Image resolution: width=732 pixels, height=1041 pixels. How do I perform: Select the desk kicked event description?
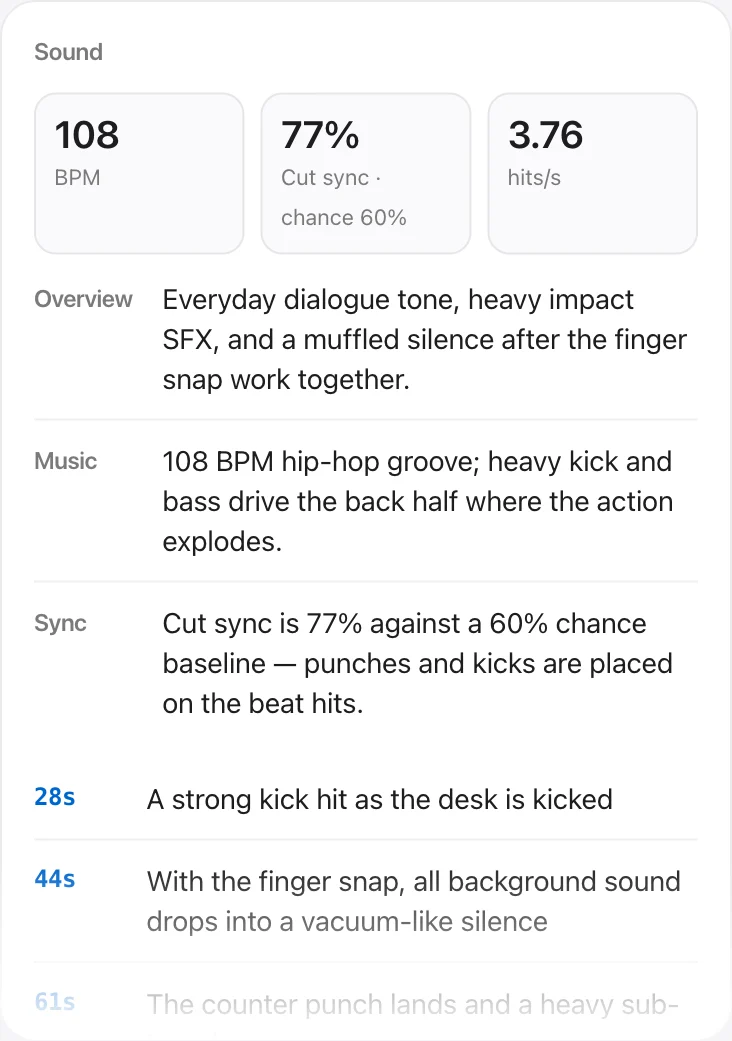click(380, 799)
